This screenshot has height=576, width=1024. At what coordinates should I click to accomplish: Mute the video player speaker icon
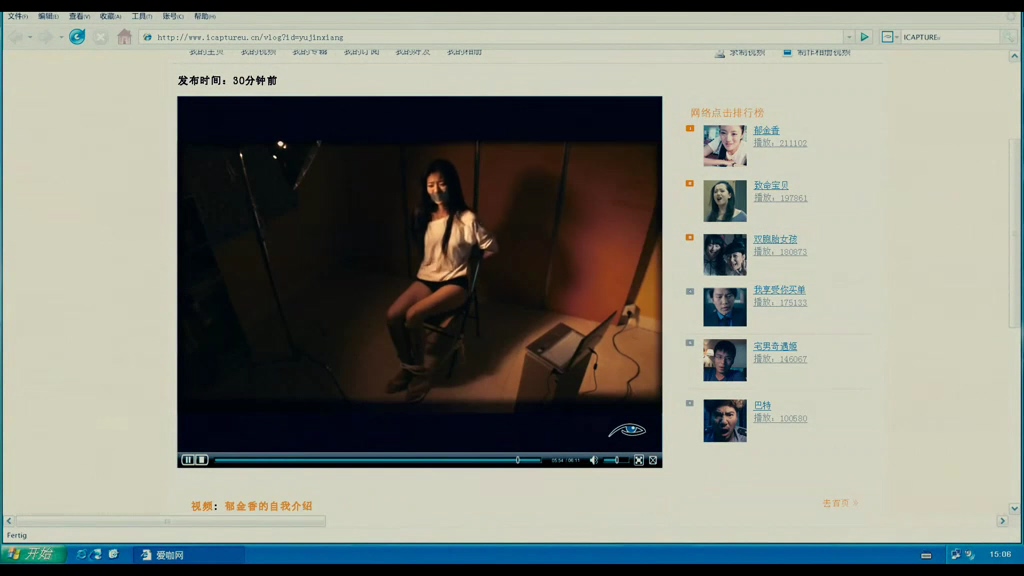click(x=593, y=460)
